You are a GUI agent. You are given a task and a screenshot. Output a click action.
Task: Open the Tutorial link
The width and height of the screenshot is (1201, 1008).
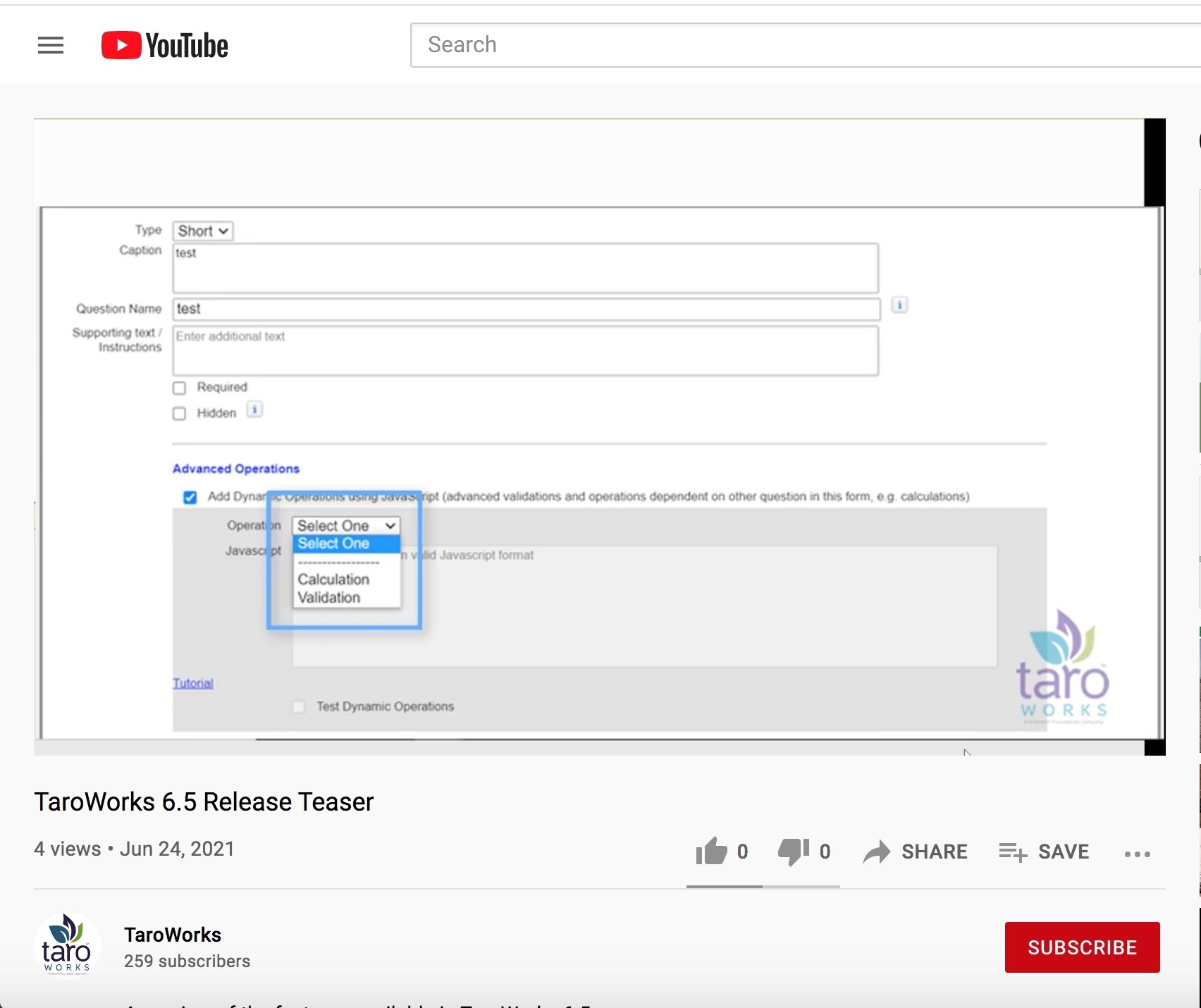193,683
